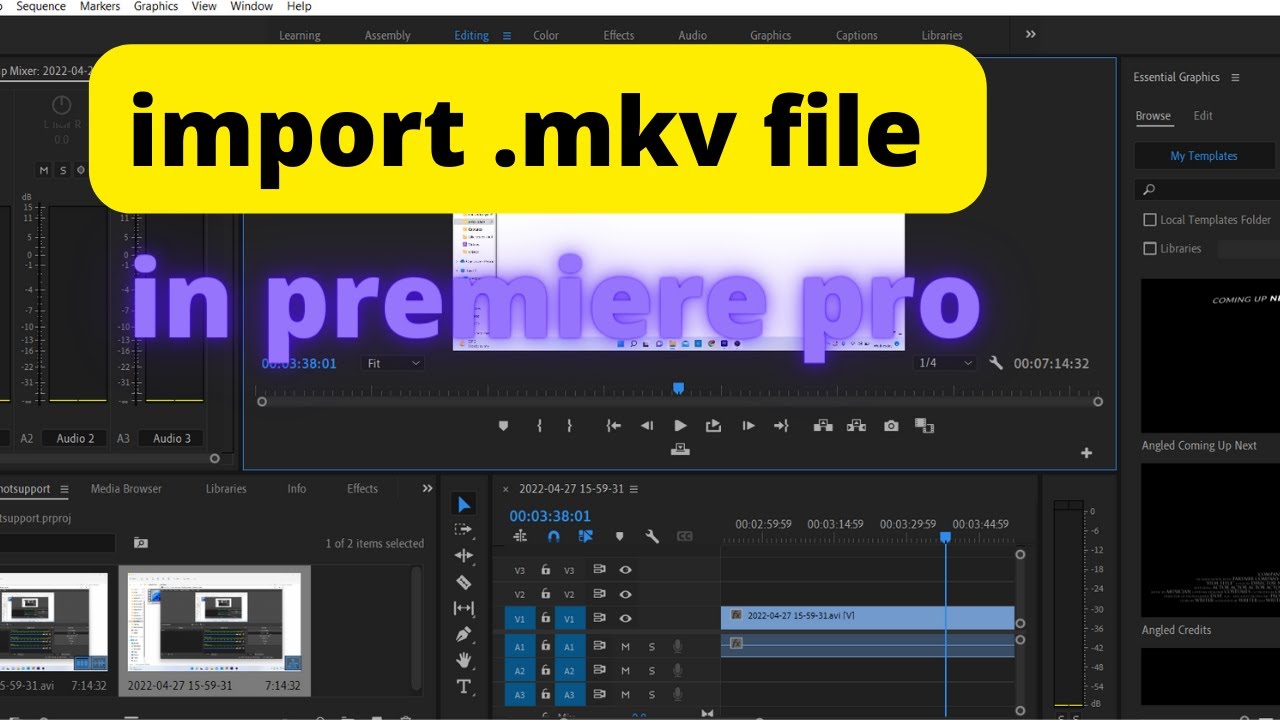
Task: Open the Essential Graphics panel menu
Action: pyautogui.click(x=1235, y=78)
